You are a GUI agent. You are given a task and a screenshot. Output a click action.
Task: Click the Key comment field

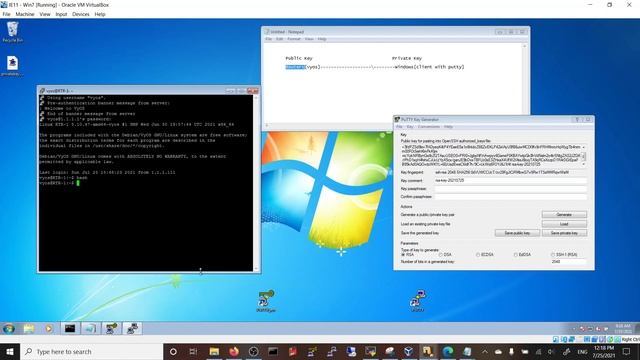coord(511,180)
